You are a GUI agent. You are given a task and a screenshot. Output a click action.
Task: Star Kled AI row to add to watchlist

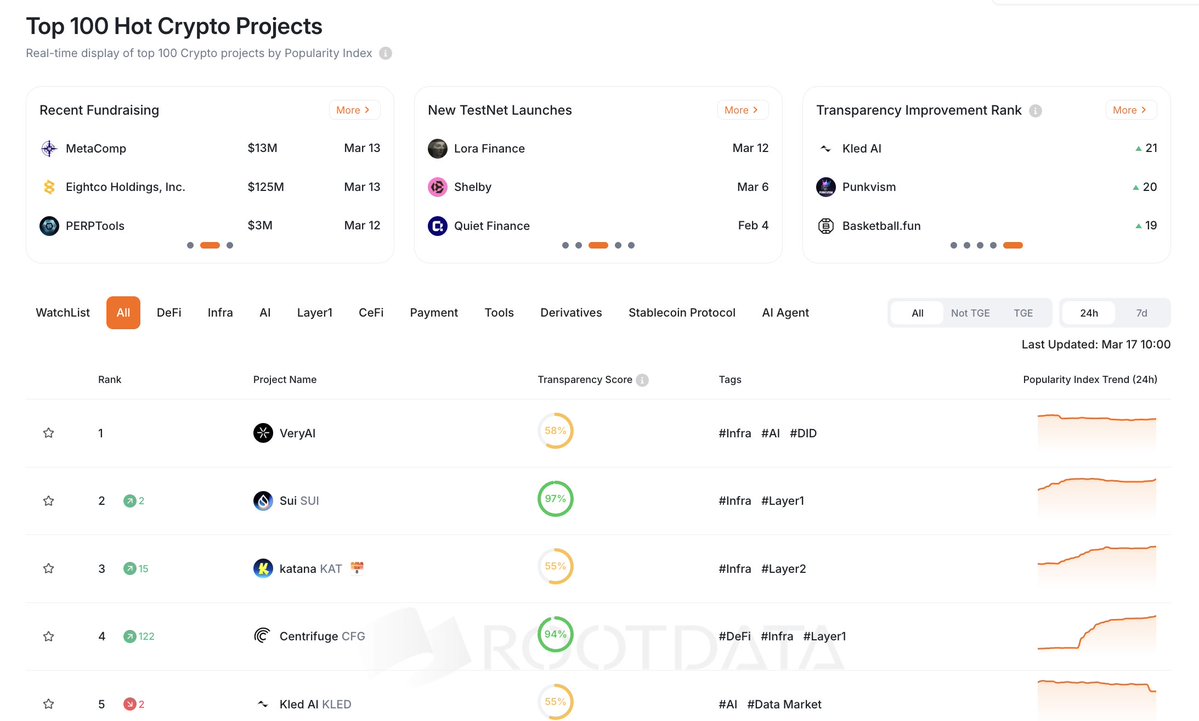48,704
